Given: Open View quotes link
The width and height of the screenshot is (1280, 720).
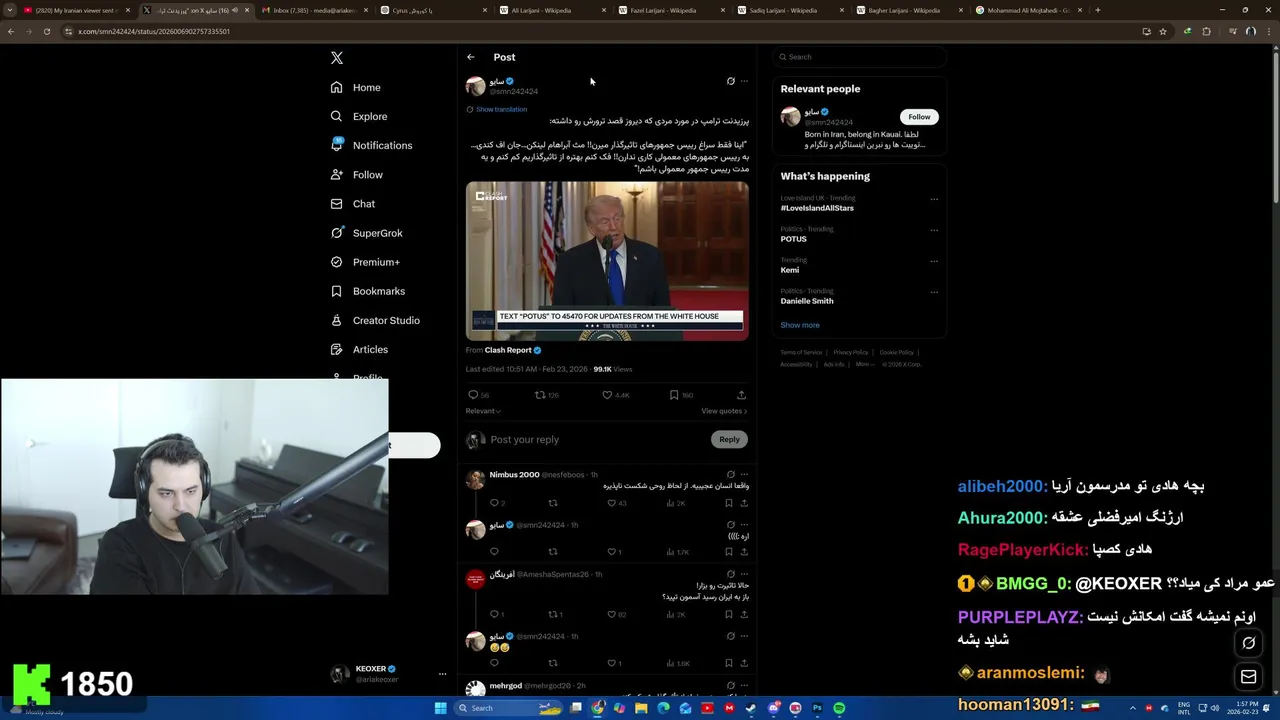Looking at the screenshot, I should tap(724, 411).
